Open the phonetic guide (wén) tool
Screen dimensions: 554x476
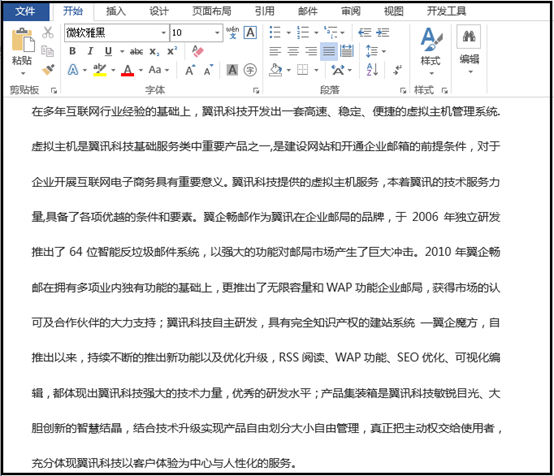(232, 33)
